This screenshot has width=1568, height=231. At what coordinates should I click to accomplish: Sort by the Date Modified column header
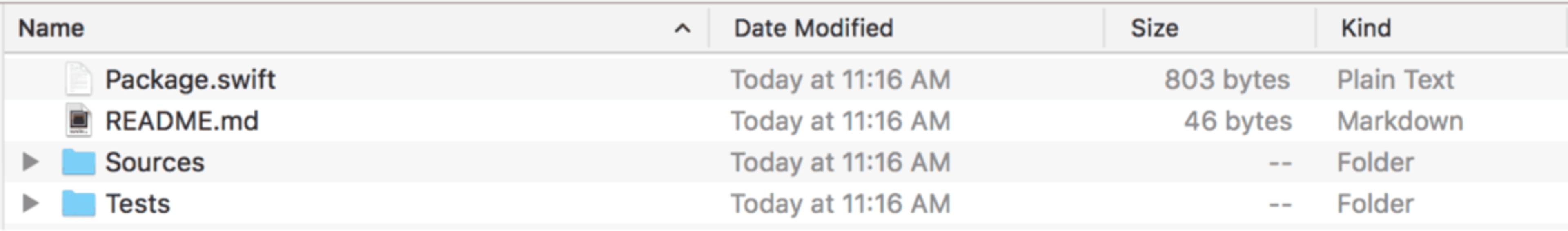click(813, 28)
